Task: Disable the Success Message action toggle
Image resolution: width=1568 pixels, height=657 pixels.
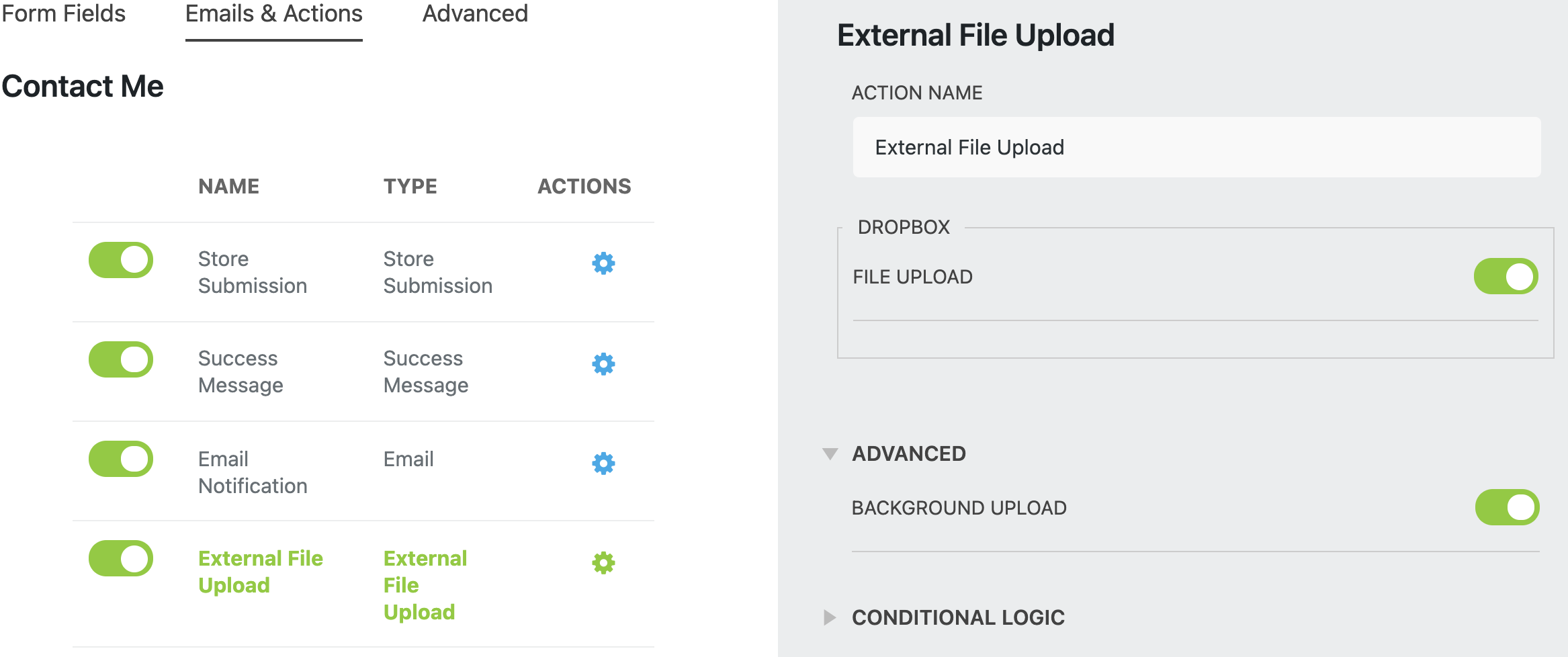Action: [x=120, y=359]
